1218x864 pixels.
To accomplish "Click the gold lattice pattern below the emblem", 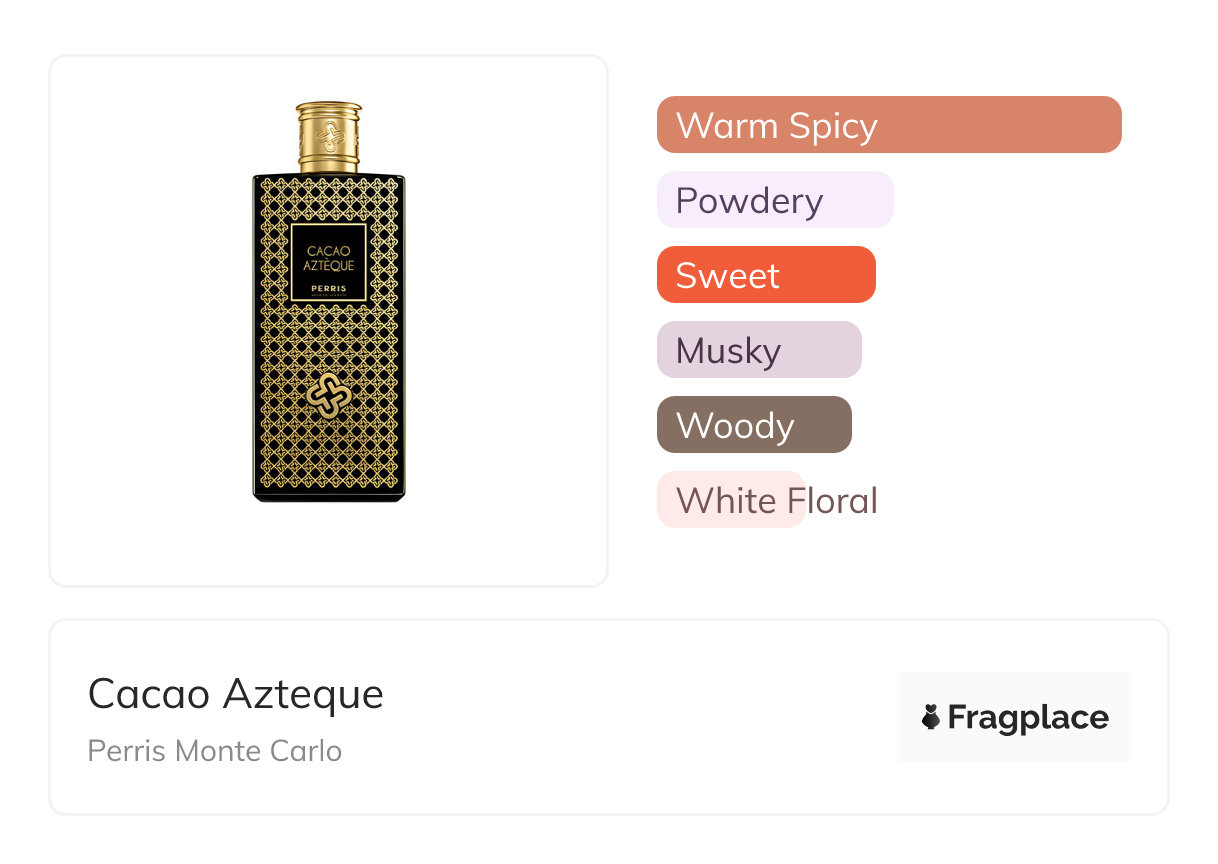I will pyautogui.click(x=329, y=455).
